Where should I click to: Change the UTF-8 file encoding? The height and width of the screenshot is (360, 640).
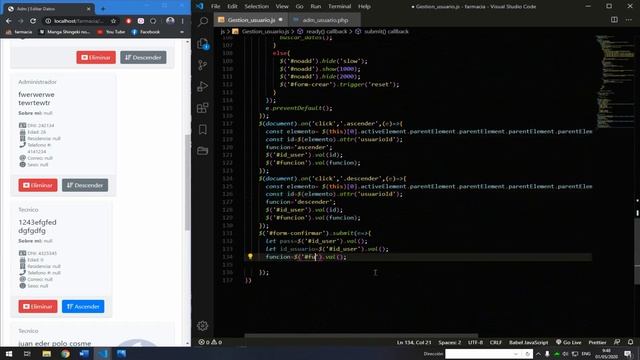click(x=475, y=342)
